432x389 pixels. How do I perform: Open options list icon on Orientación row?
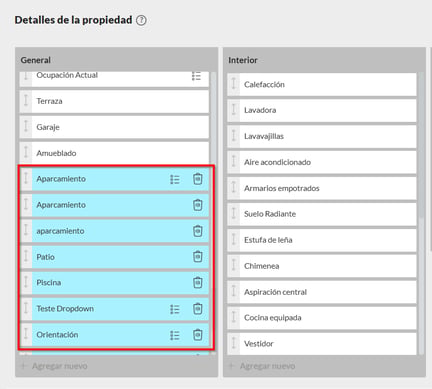(x=175, y=335)
